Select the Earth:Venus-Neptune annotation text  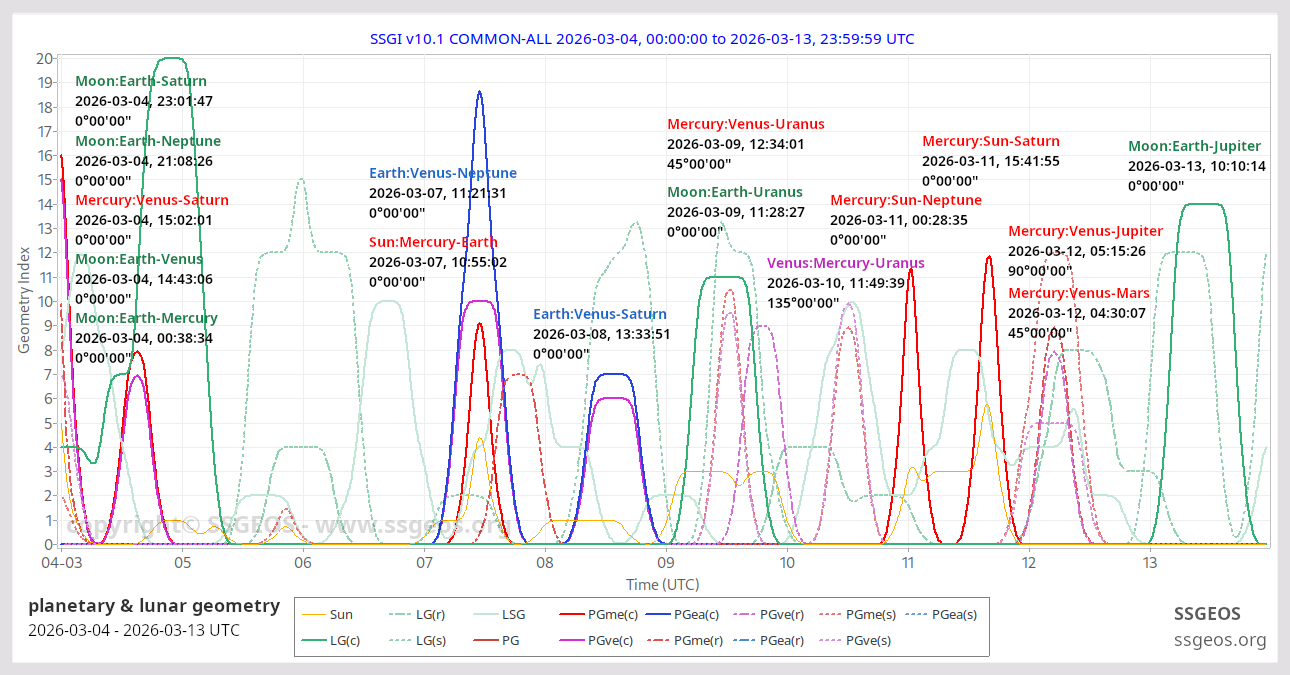[x=443, y=174]
